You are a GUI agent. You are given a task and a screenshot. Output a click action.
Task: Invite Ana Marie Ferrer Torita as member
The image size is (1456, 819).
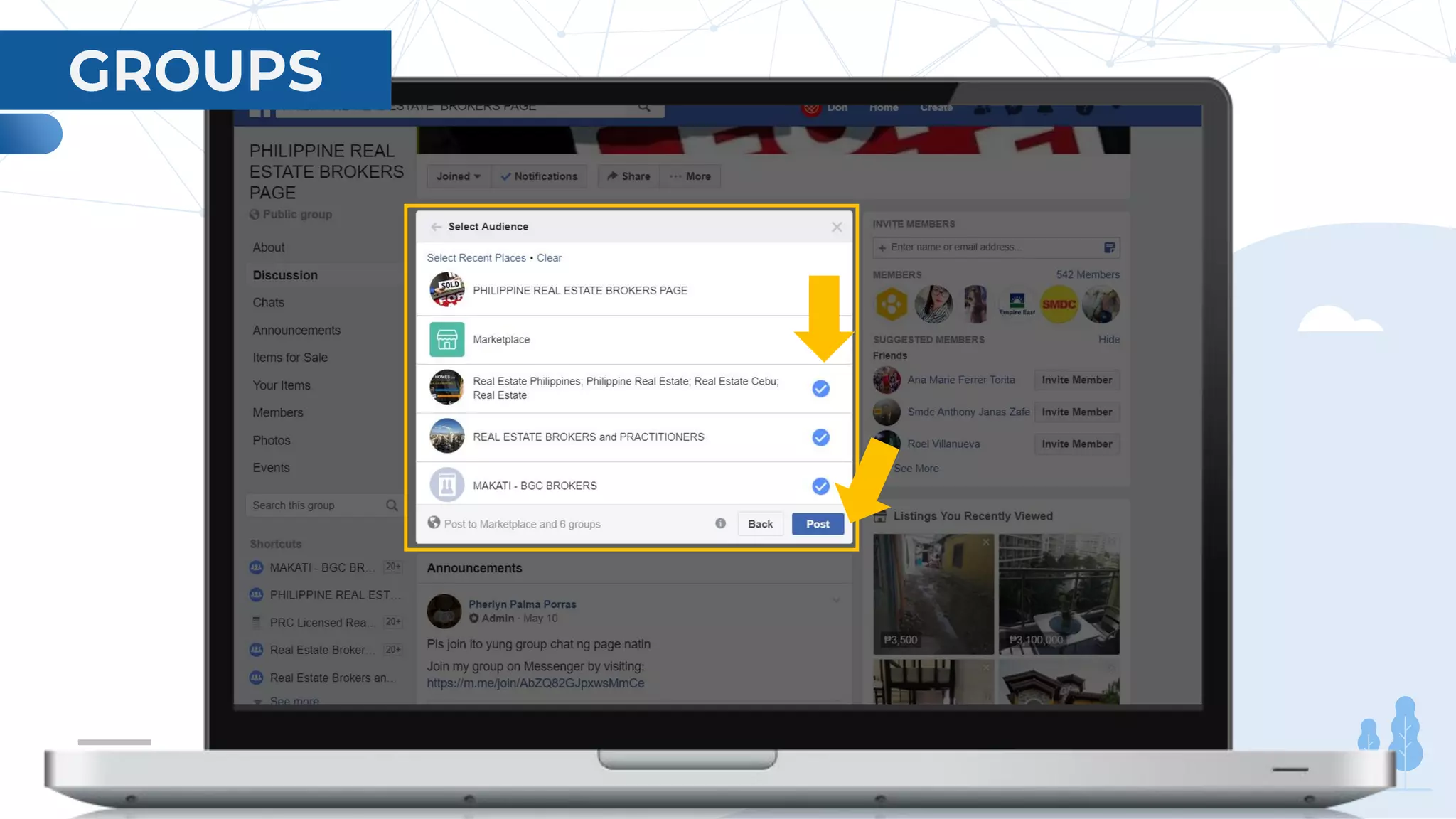tap(1076, 380)
